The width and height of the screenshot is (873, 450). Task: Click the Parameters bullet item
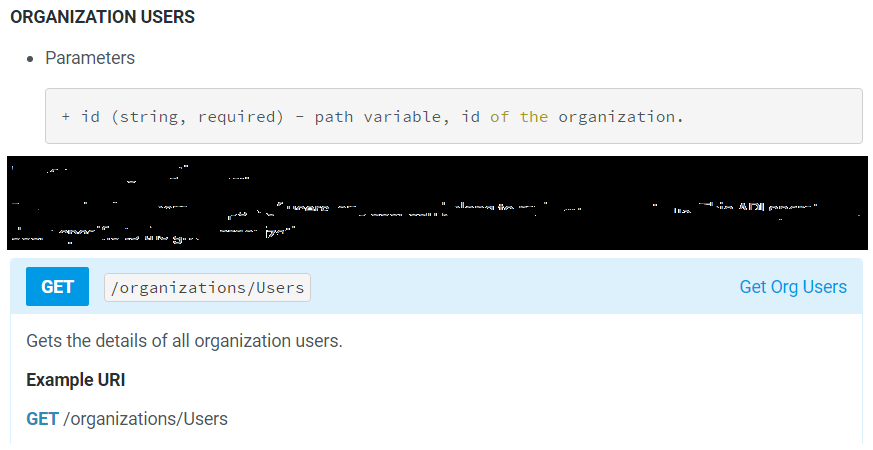(x=90, y=58)
